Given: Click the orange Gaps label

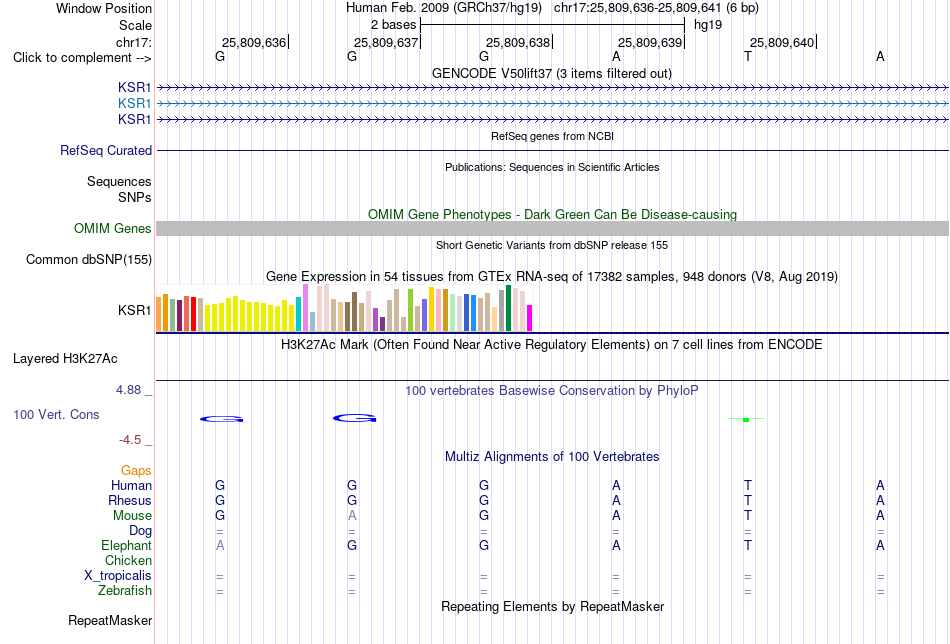Looking at the screenshot, I should pos(136,471).
